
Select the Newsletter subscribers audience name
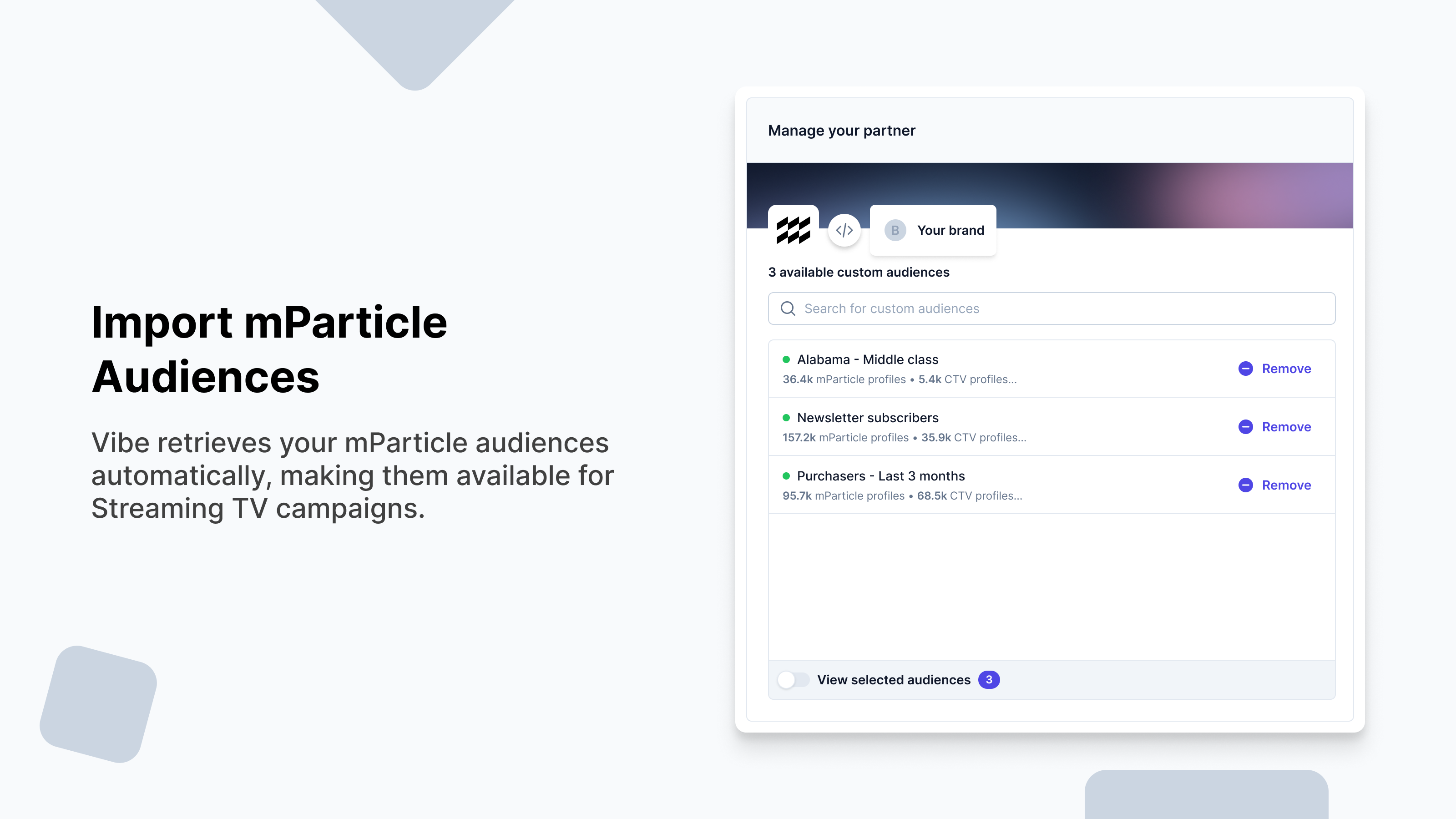(867, 418)
